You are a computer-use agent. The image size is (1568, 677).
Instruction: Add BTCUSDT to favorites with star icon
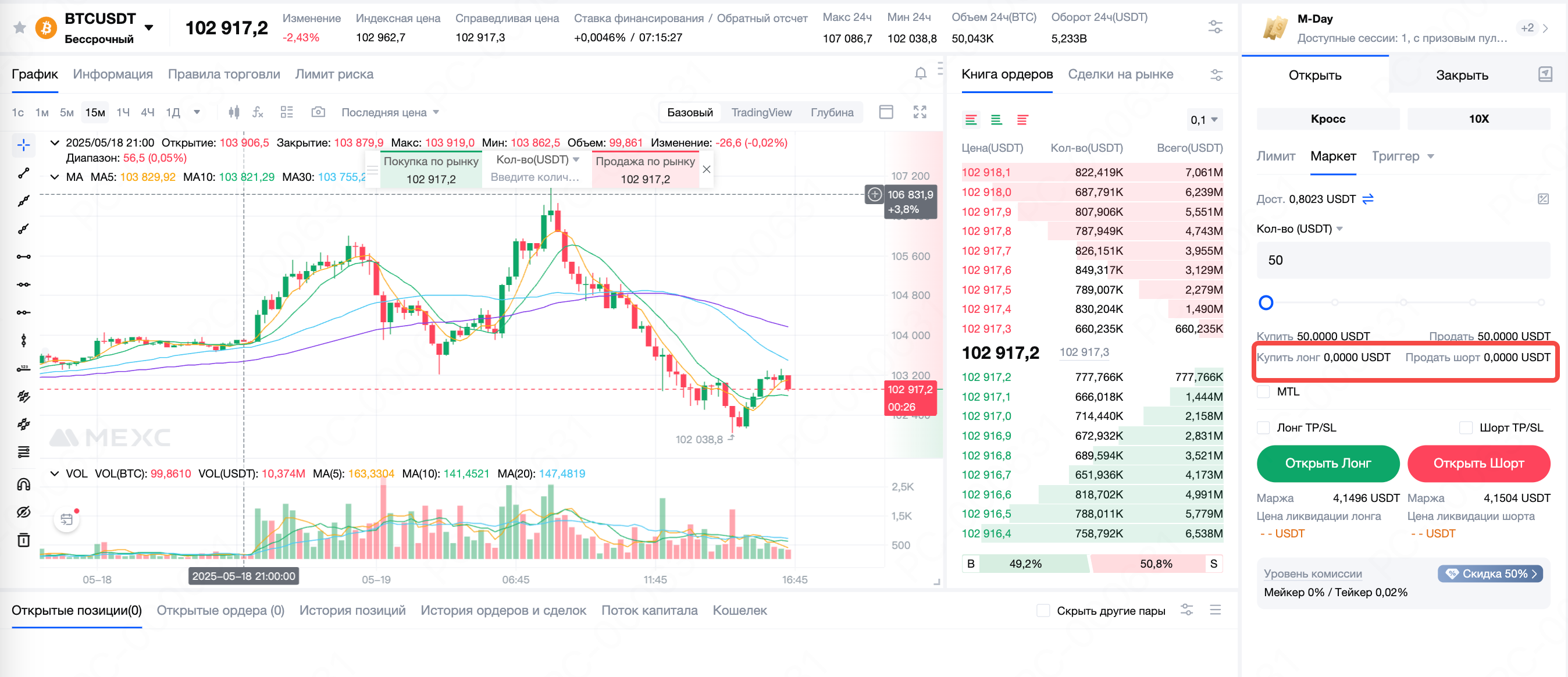tap(19, 27)
